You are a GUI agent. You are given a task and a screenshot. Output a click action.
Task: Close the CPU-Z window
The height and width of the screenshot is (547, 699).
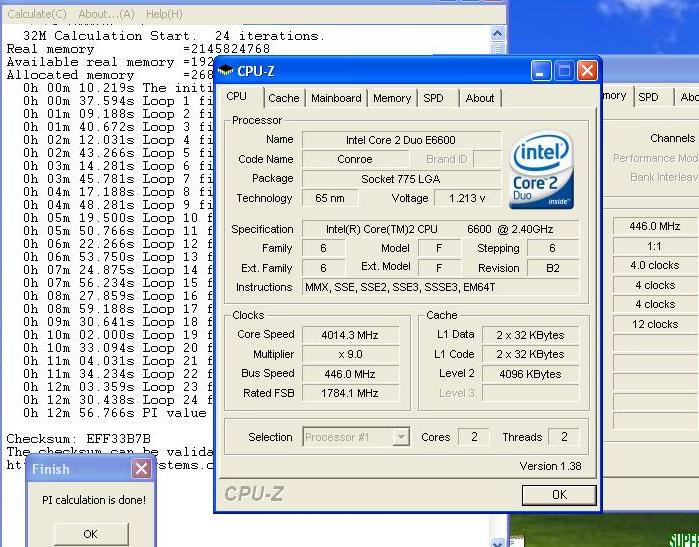coord(587,71)
